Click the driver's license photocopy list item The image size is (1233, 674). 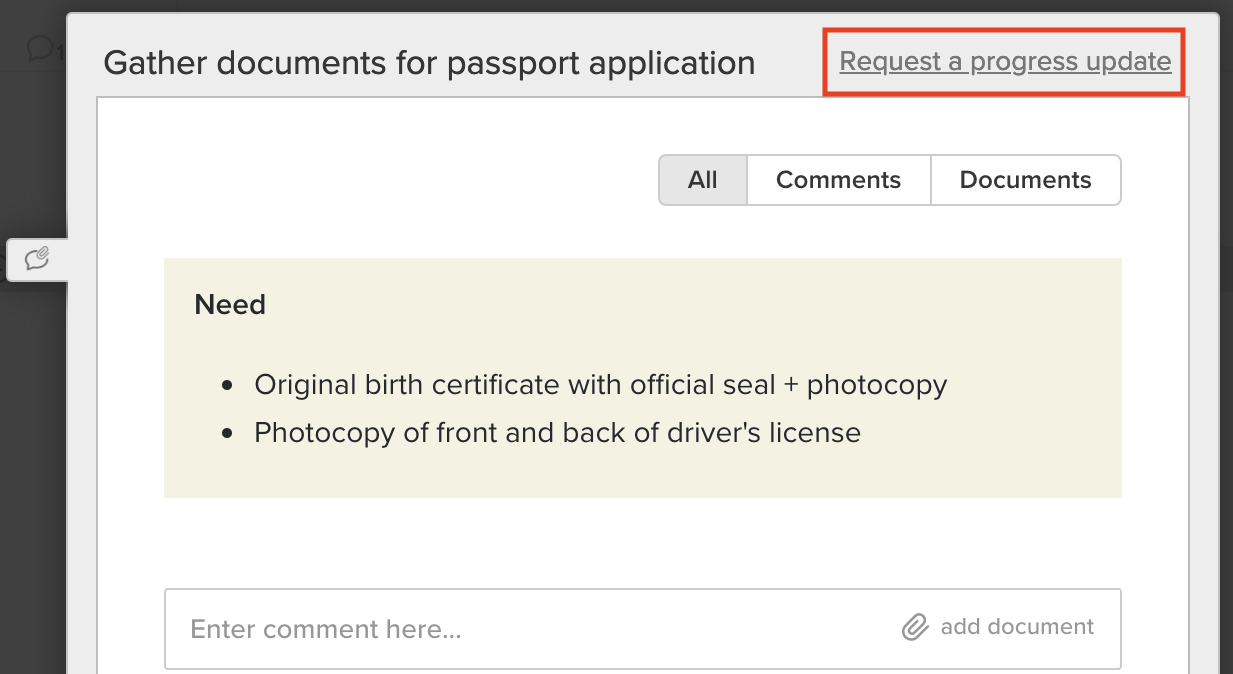click(557, 433)
